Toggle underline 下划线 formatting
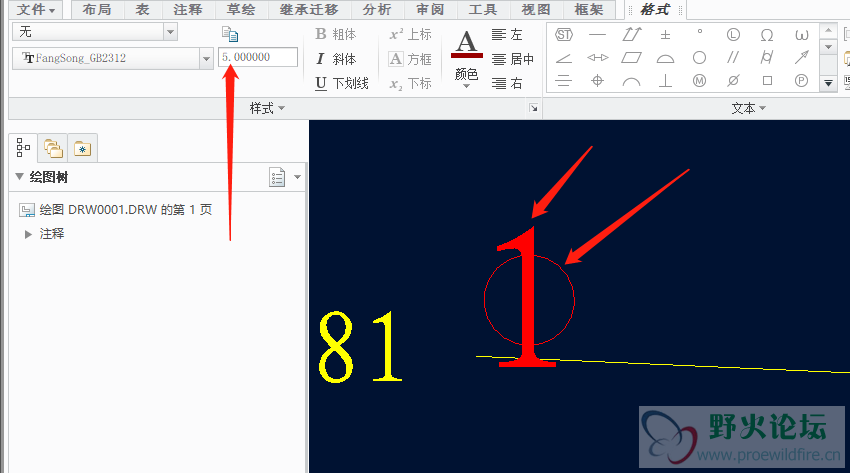 click(342, 83)
